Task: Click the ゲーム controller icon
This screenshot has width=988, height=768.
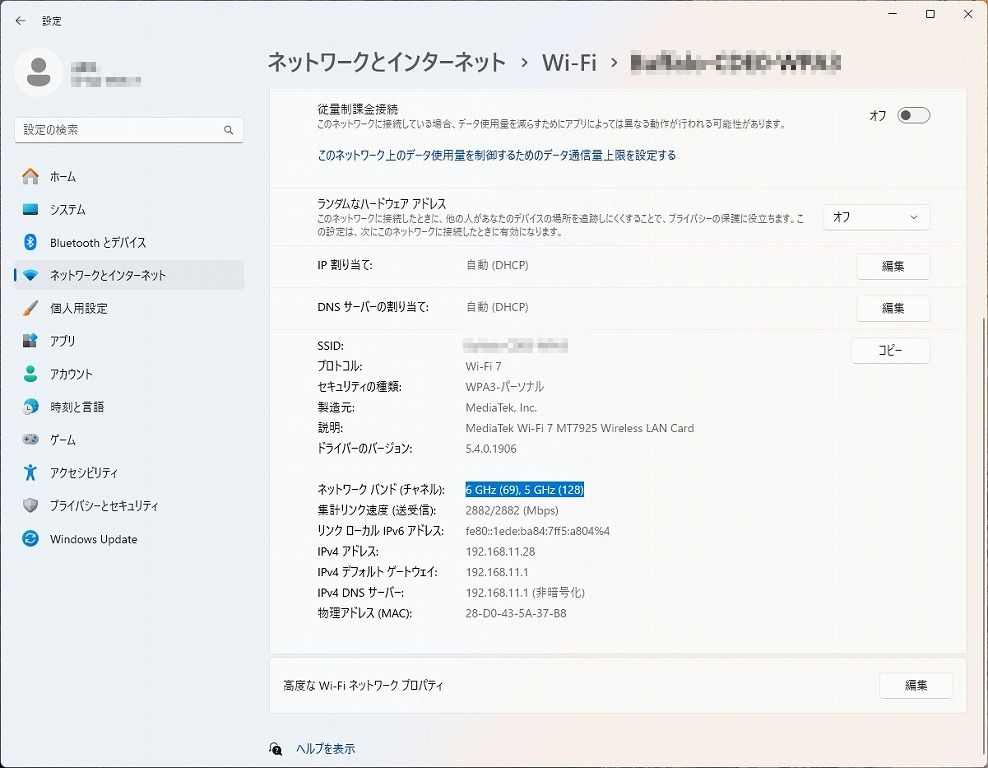Action: coord(30,440)
